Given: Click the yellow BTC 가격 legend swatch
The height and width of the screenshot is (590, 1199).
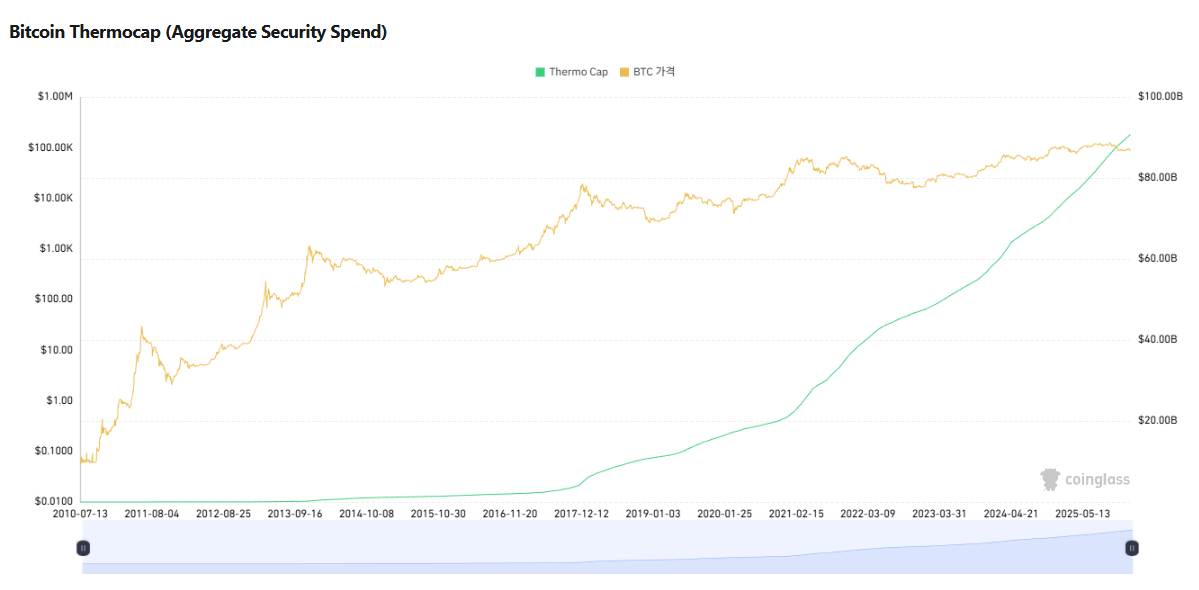Looking at the screenshot, I should click(x=625, y=72).
